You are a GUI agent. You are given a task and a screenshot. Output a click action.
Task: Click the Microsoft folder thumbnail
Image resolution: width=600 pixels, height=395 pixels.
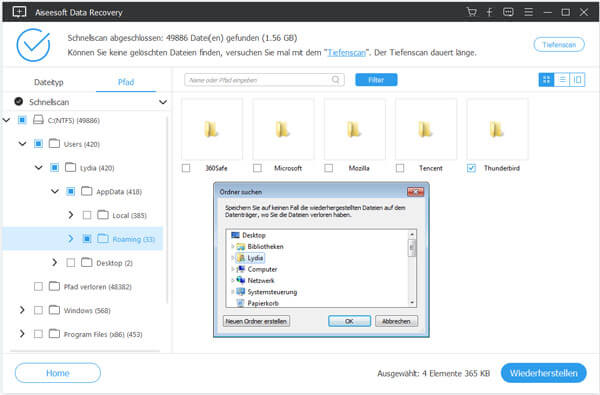[x=283, y=129]
